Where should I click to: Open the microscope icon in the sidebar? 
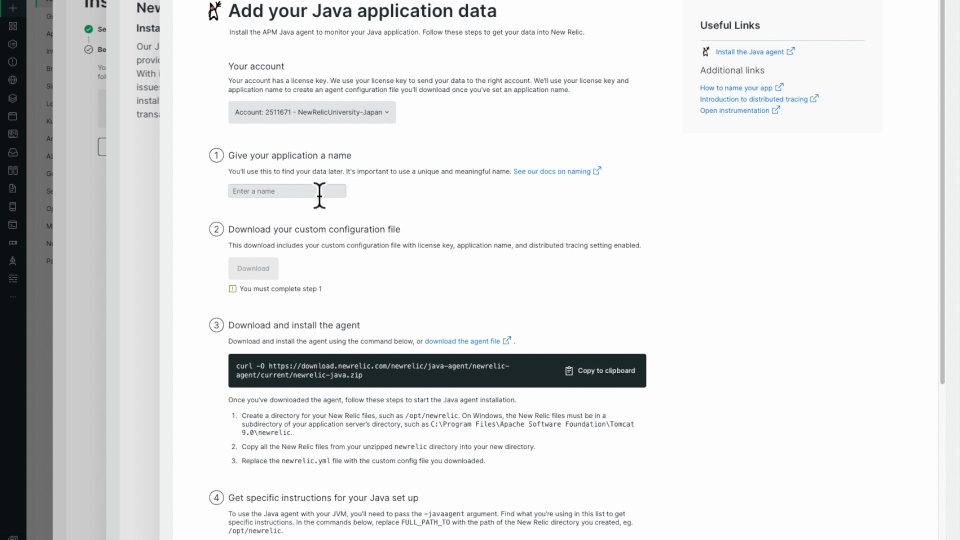[x=13, y=260]
